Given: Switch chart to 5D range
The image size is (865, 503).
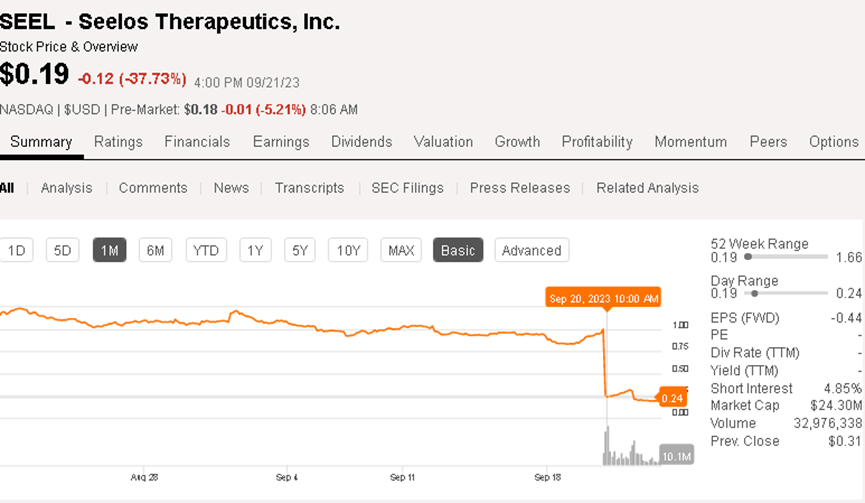Looking at the screenshot, I should [x=63, y=250].
